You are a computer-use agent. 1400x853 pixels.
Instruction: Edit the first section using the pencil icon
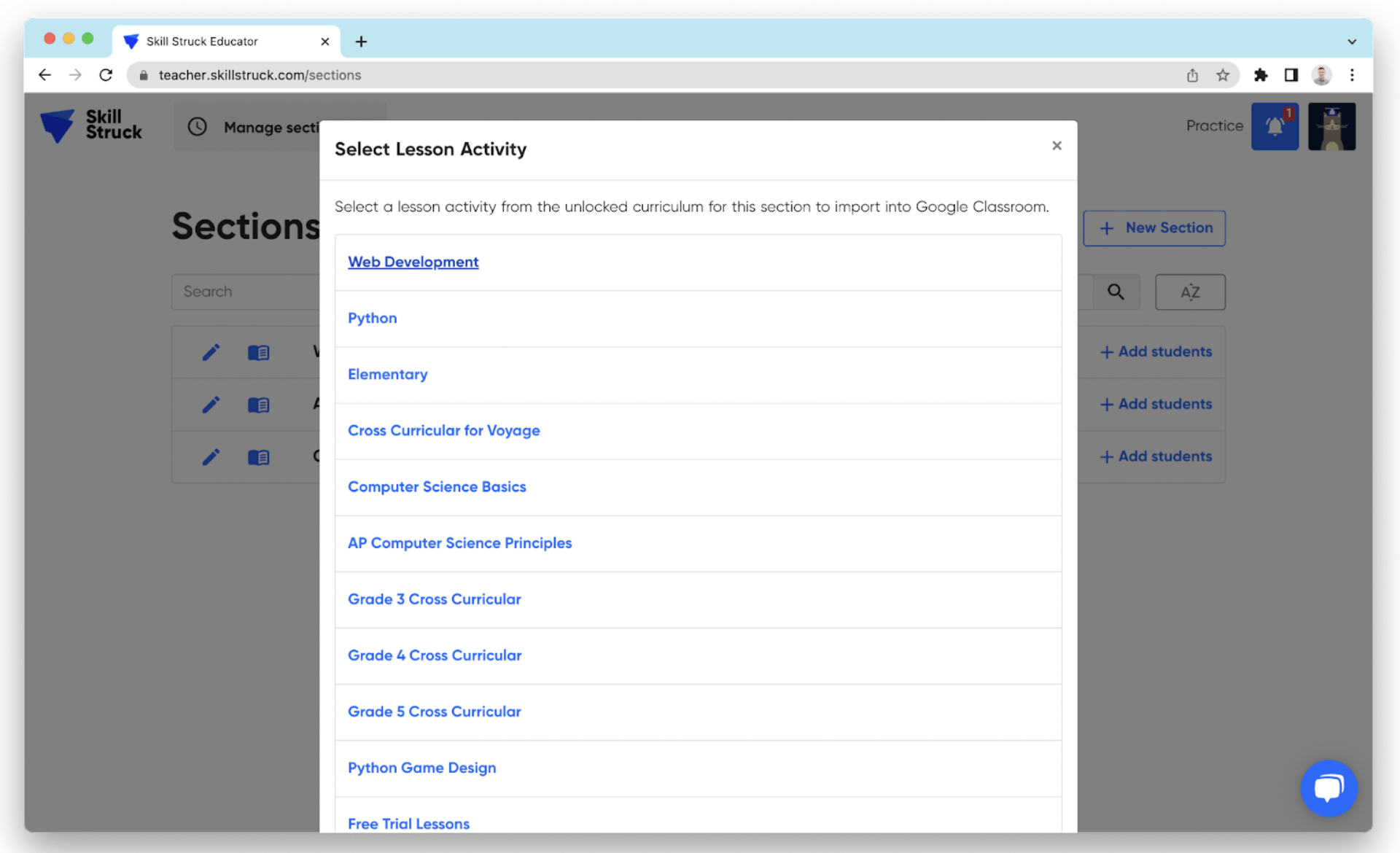211,352
